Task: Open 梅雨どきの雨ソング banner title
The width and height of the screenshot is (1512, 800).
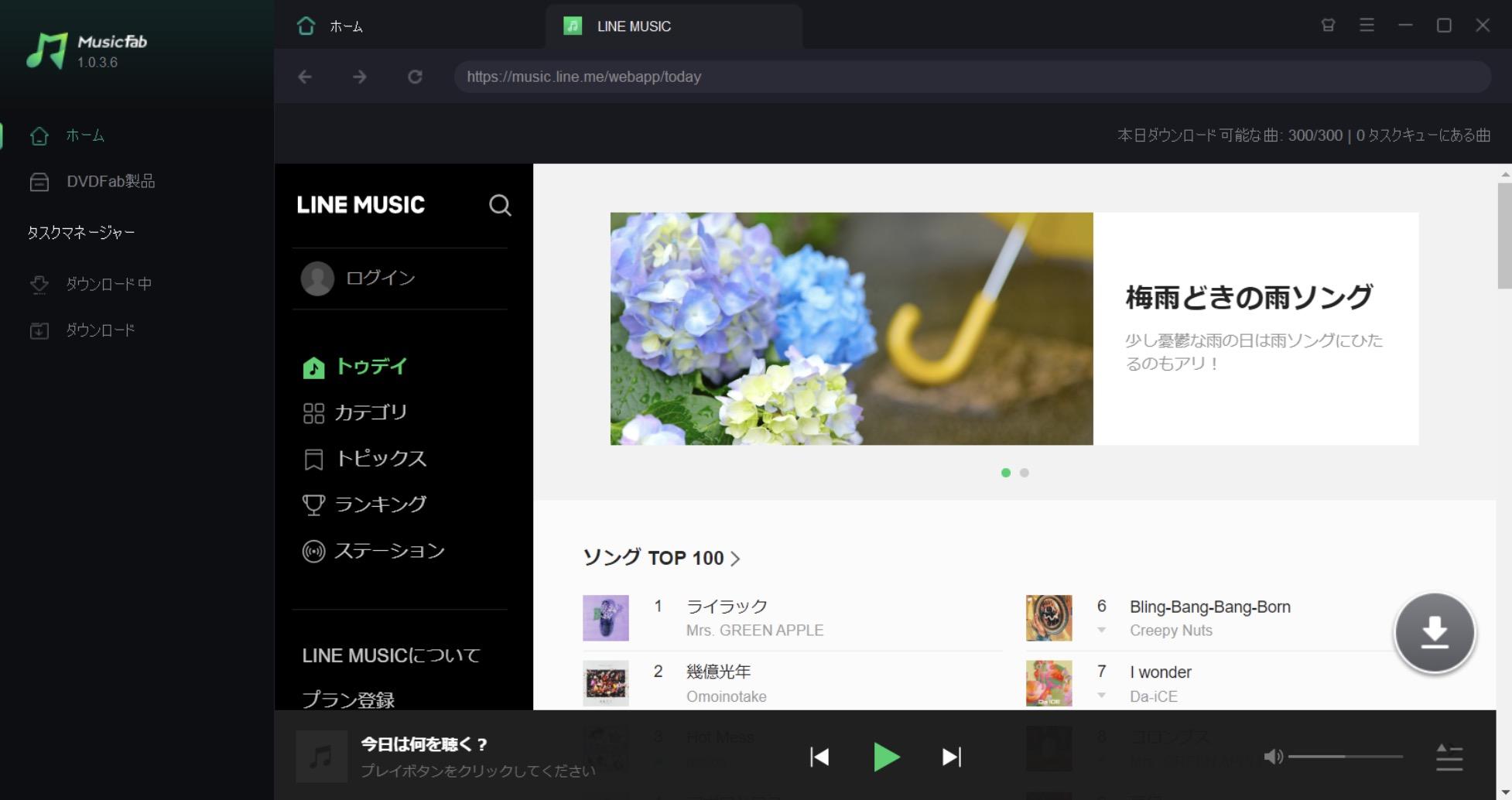Action: point(1249,298)
